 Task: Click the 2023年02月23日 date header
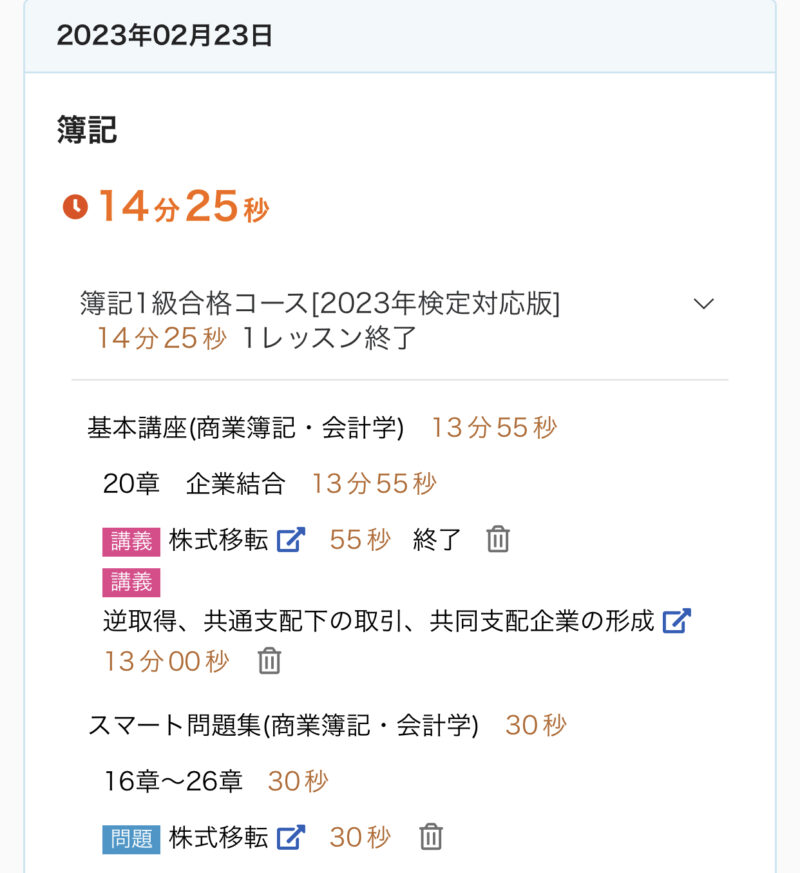coord(165,36)
